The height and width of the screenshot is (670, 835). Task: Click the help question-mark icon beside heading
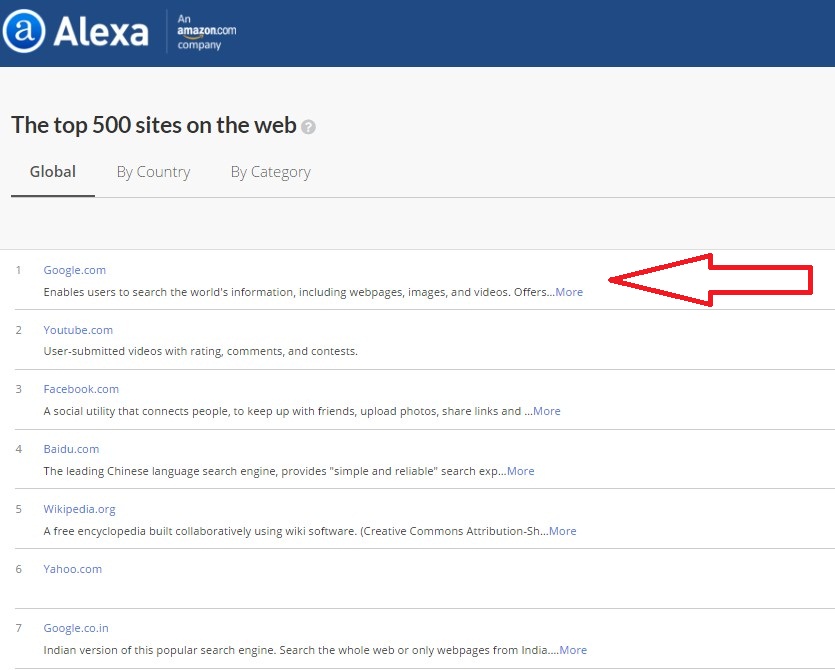tap(308, 127)
